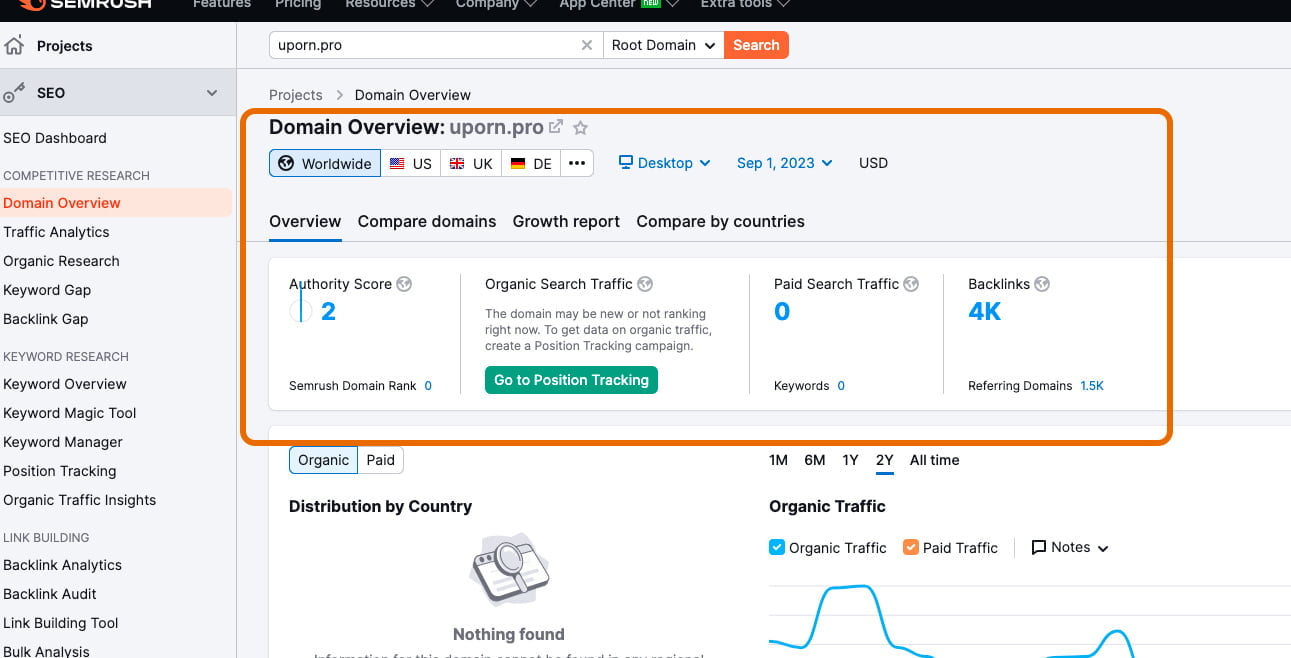Image resolution: width=1291 pixels, height=658 pixels.
Task: Open more countries ellipsis button
Action: [x=577, y=163]
